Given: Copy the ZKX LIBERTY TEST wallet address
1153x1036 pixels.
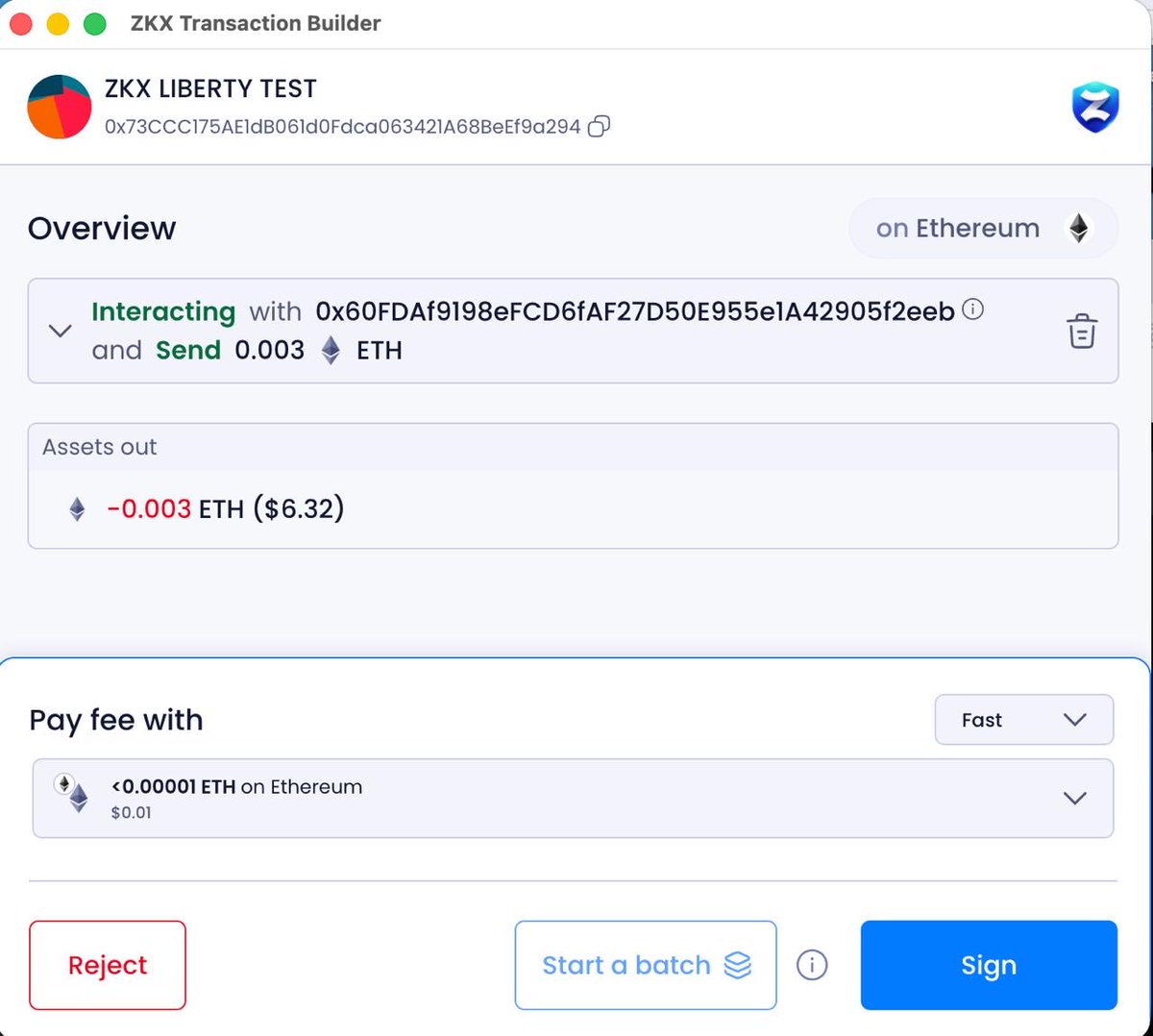Looking at the screenshot, I should pyautogui.click(x=599, y=127).
